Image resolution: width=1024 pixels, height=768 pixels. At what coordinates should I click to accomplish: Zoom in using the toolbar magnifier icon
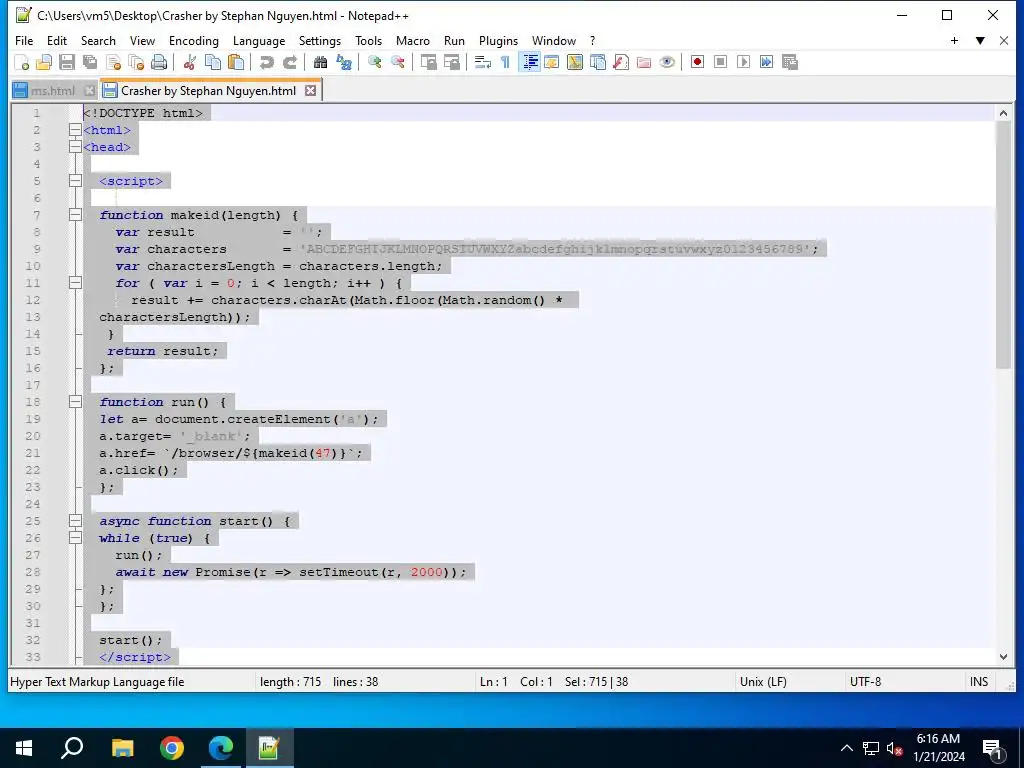(375, 62)
